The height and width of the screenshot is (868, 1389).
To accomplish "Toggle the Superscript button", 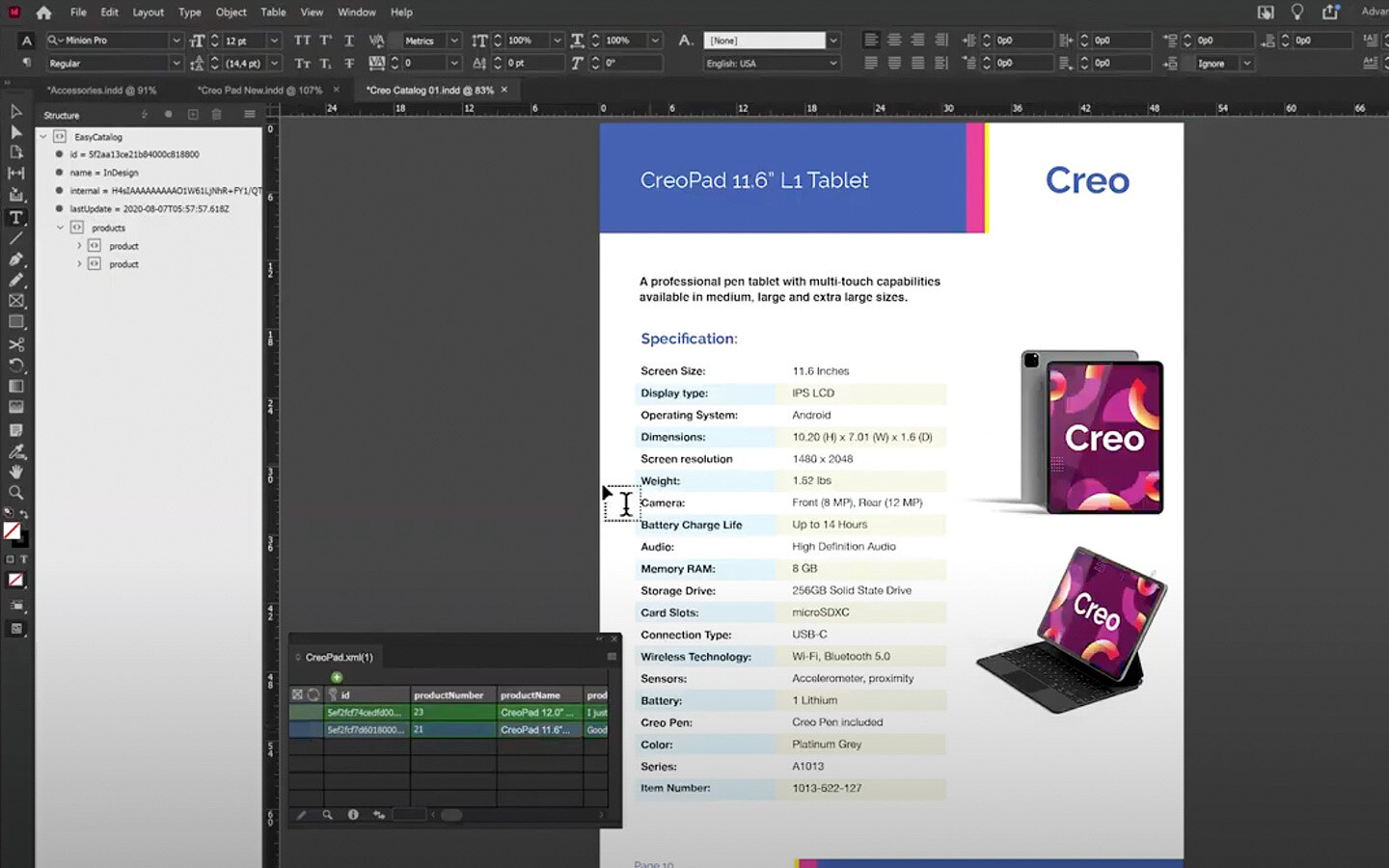I will pos(326,41).
